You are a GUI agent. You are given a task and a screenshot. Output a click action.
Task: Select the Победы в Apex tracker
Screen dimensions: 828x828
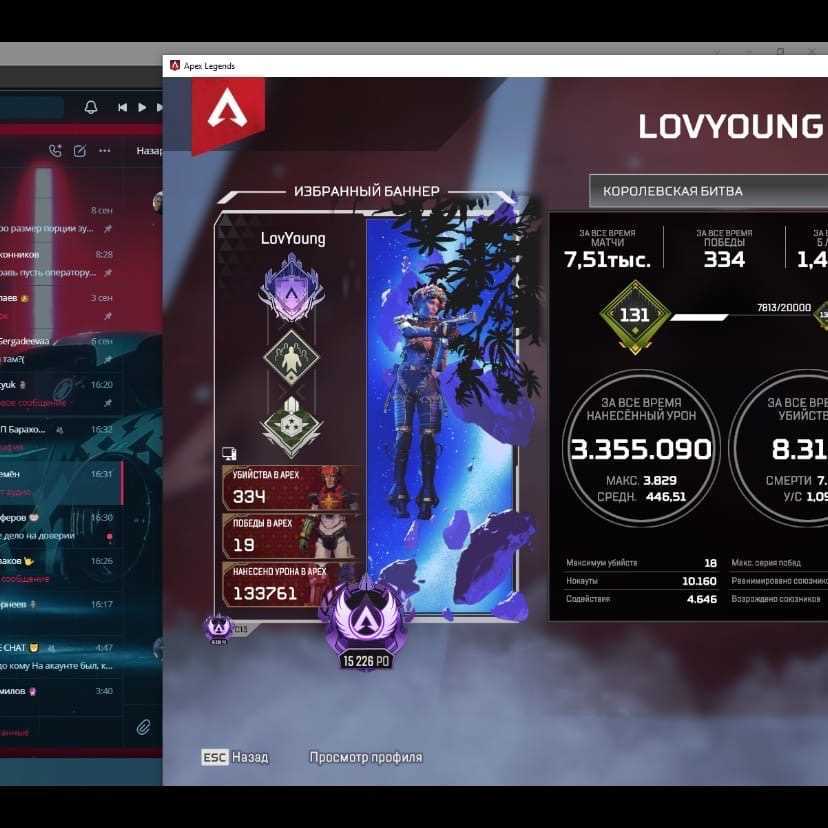(291, 536)
